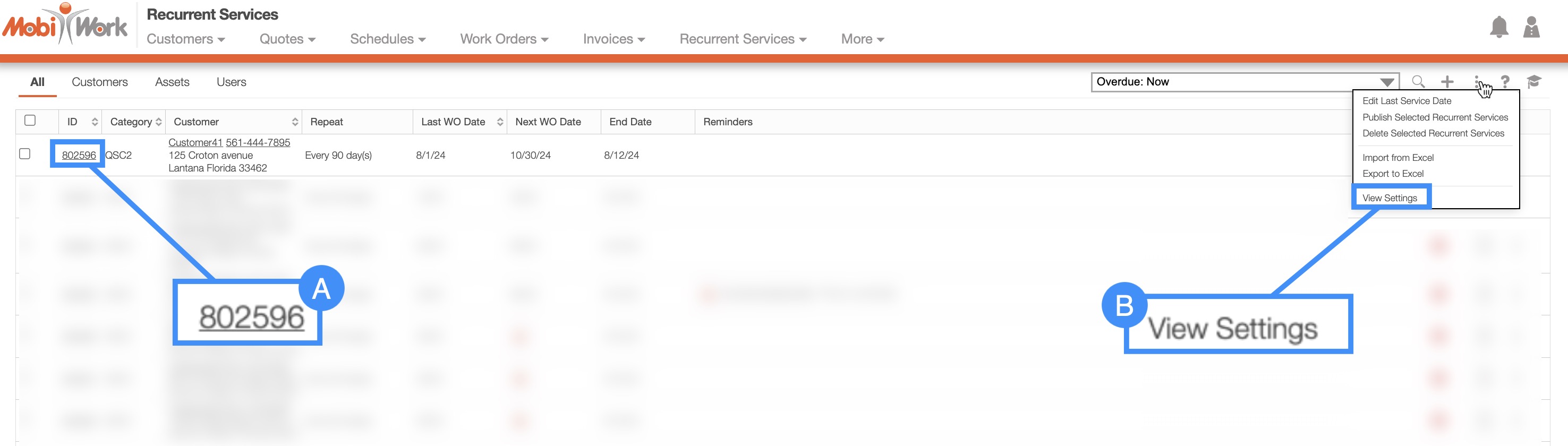Open the question mark help icon

click(1505, 82)
